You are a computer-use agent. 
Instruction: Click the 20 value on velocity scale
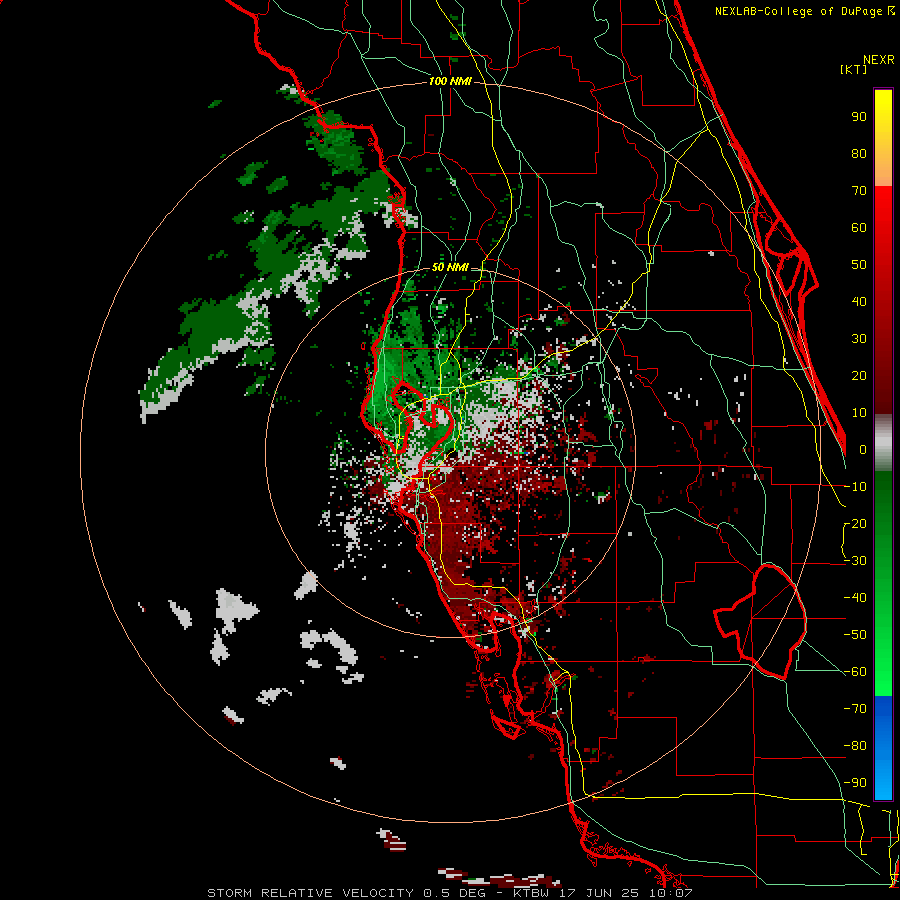[x=859, y=376]
